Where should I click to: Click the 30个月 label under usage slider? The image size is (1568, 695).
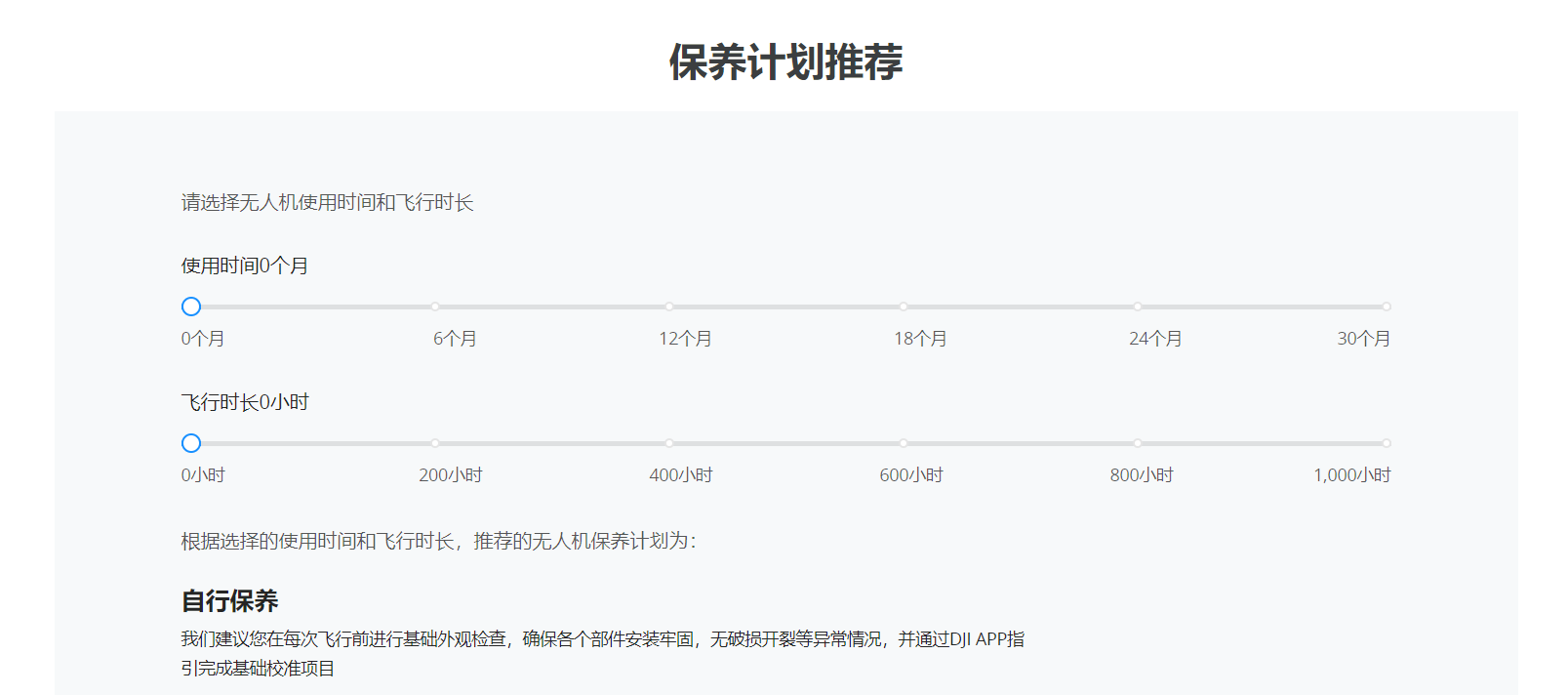click(x=1363, y=339)
